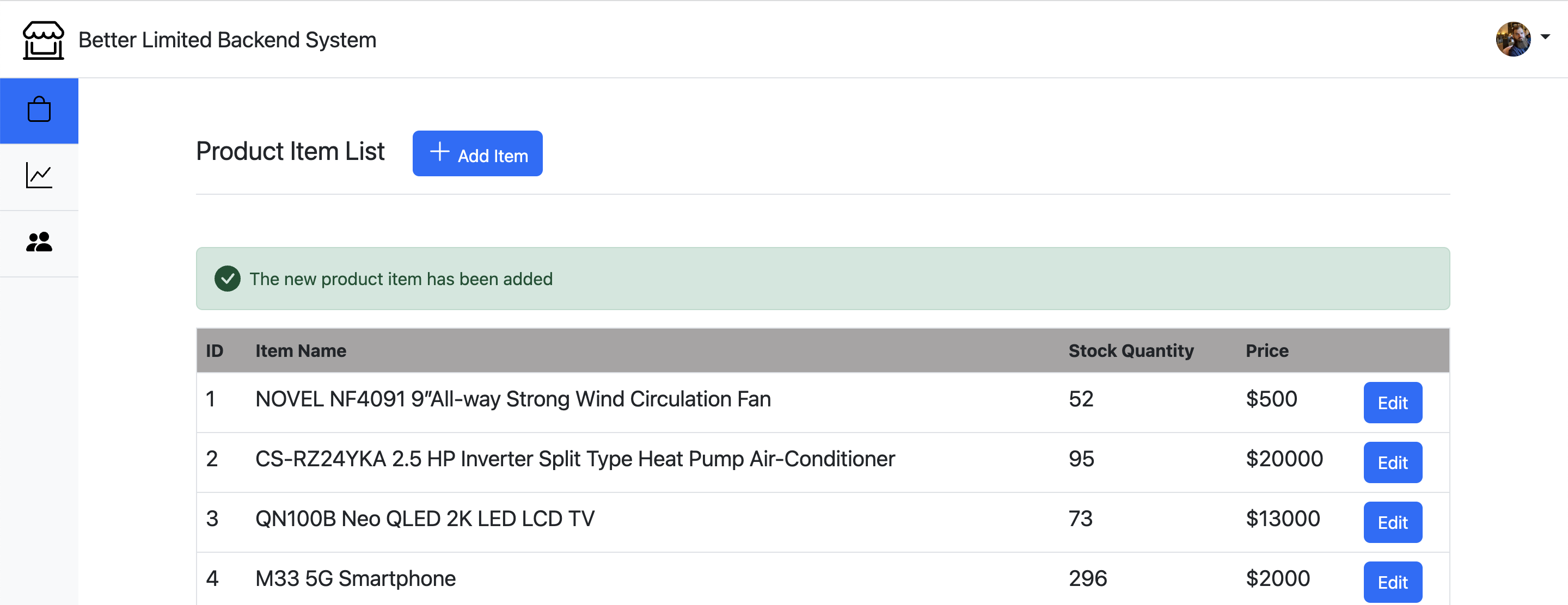Expand the profile dropdown caret

click(x=1545, y=37)
